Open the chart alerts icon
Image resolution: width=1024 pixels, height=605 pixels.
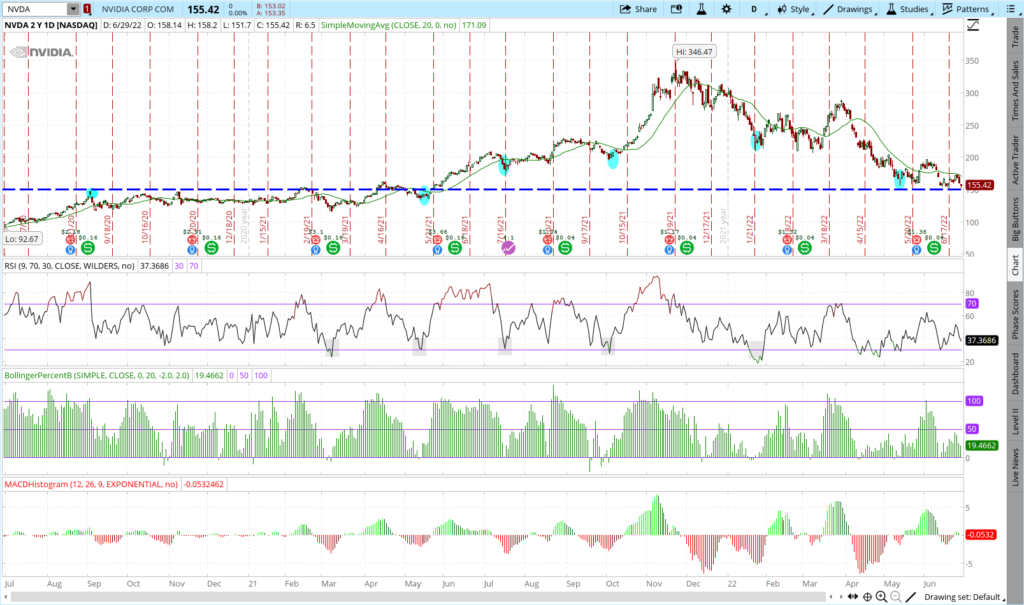click(x=675, y=9)
